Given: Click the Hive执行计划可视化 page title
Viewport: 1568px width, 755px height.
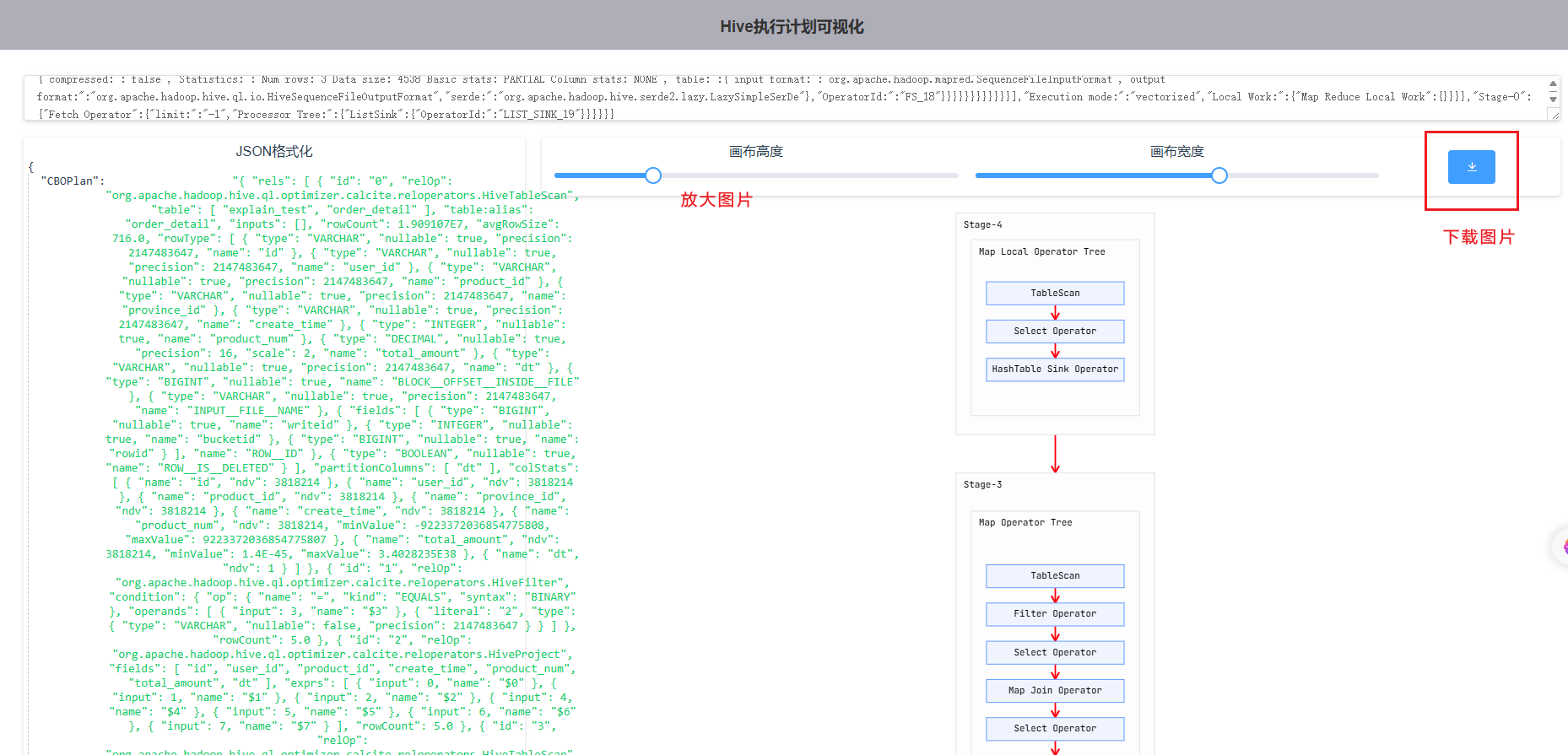Looking at the screenshot, I should point(792,27).
